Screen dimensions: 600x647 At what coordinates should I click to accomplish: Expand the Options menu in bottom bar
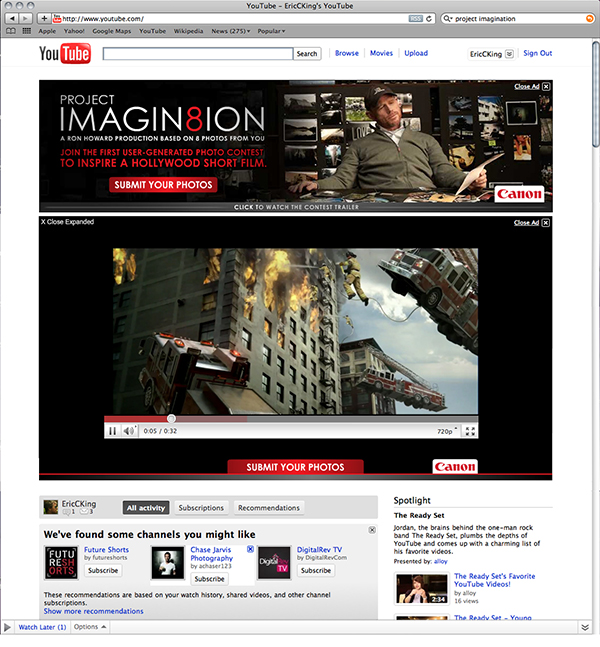click(x=90, y=627)
